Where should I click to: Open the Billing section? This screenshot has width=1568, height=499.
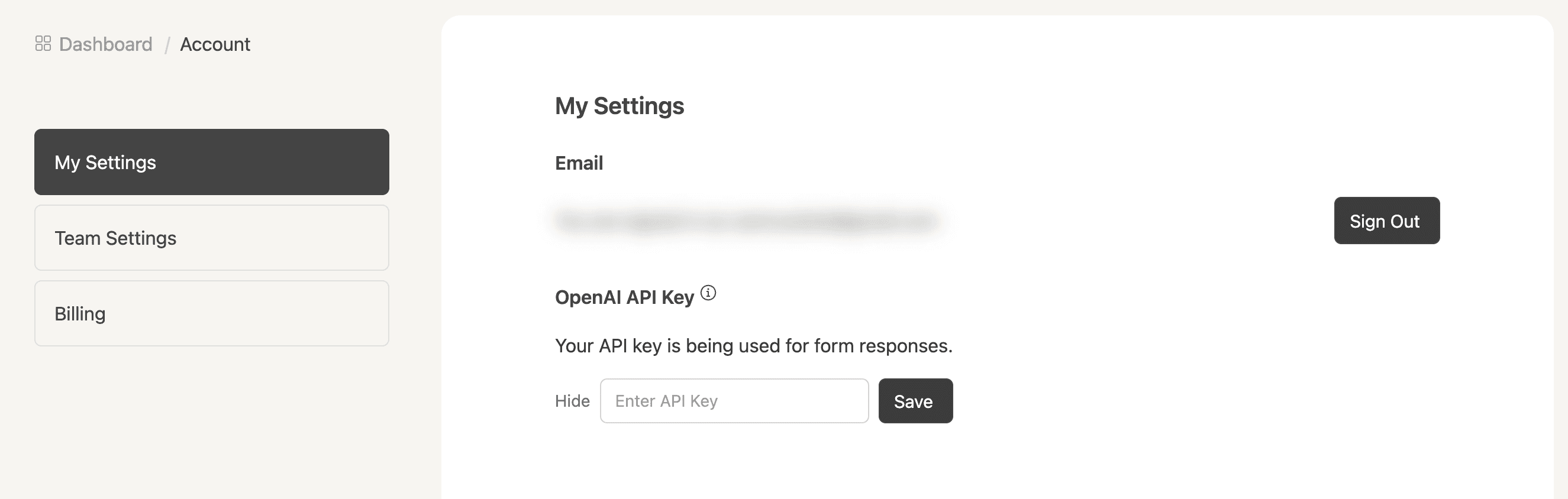(211, 313)
